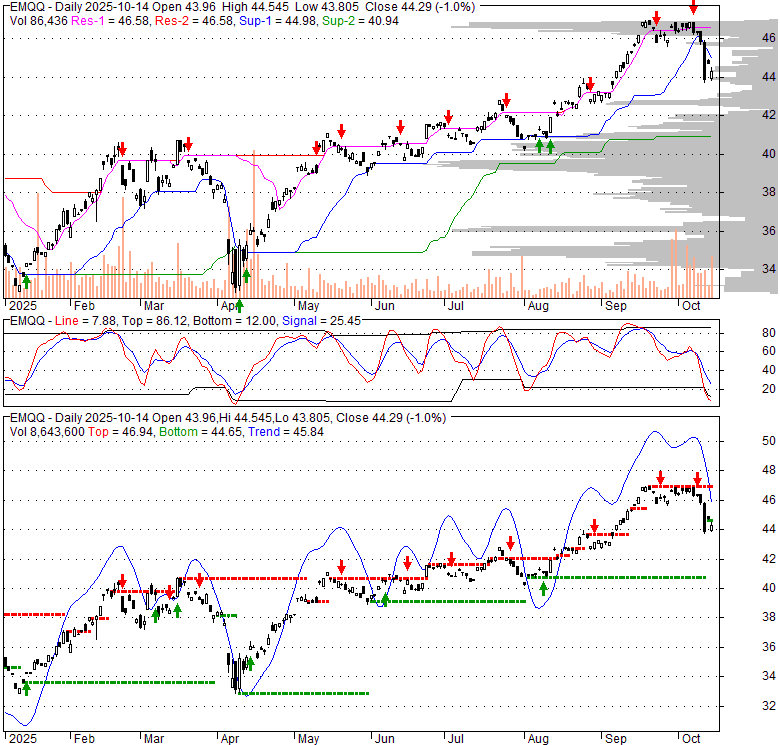
Task: Click the 46 label on top chart price axis
Action: pos(769,38)
